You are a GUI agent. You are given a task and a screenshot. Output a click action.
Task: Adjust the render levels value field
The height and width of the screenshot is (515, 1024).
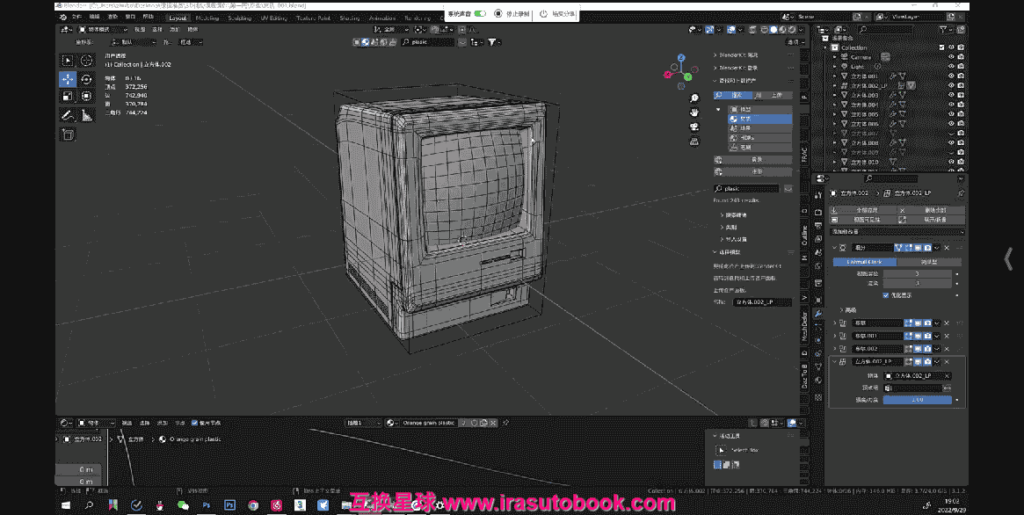pyautogui.click(x=917, y=283)
